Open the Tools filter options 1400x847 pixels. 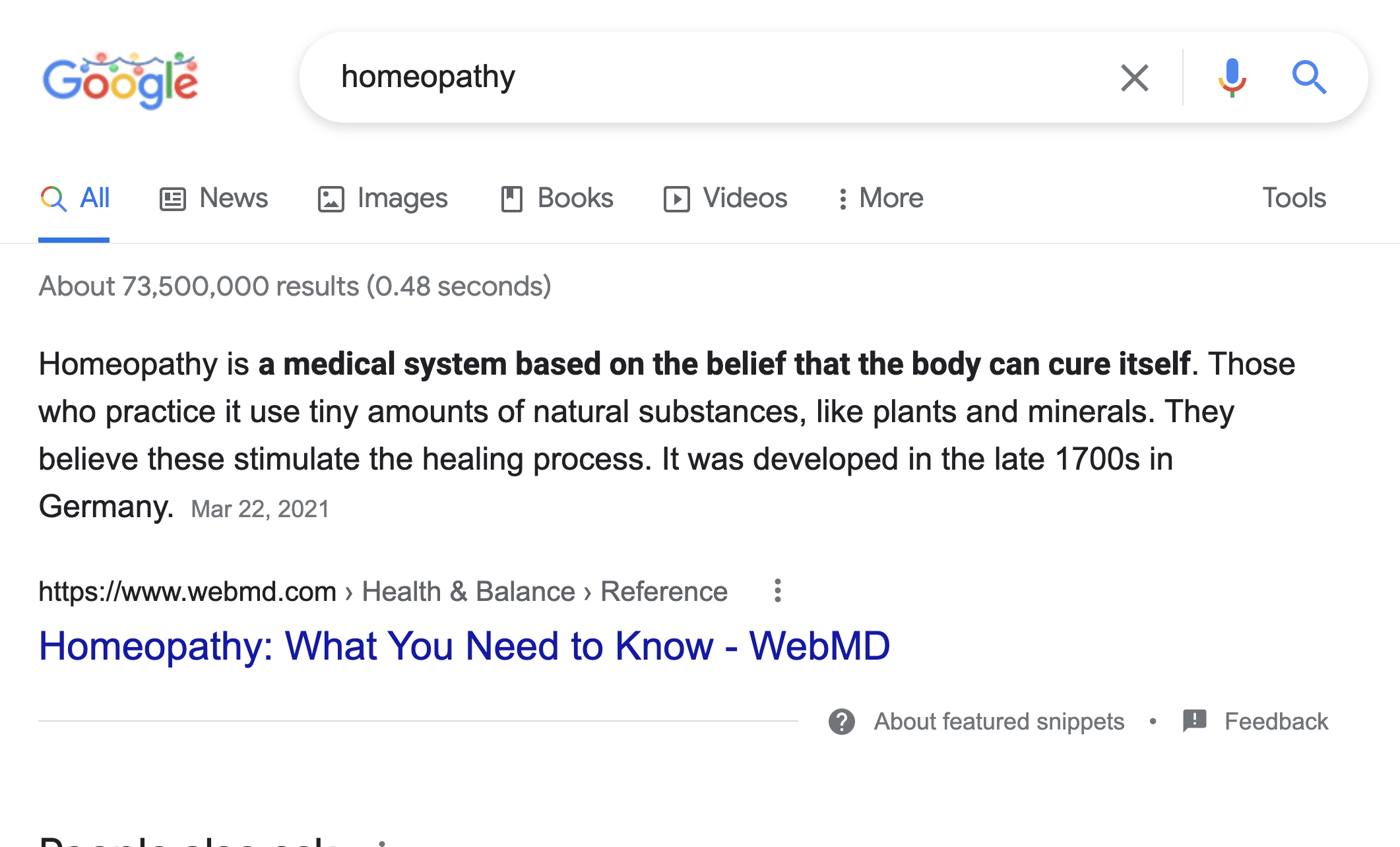click(x=1294, y=198)
